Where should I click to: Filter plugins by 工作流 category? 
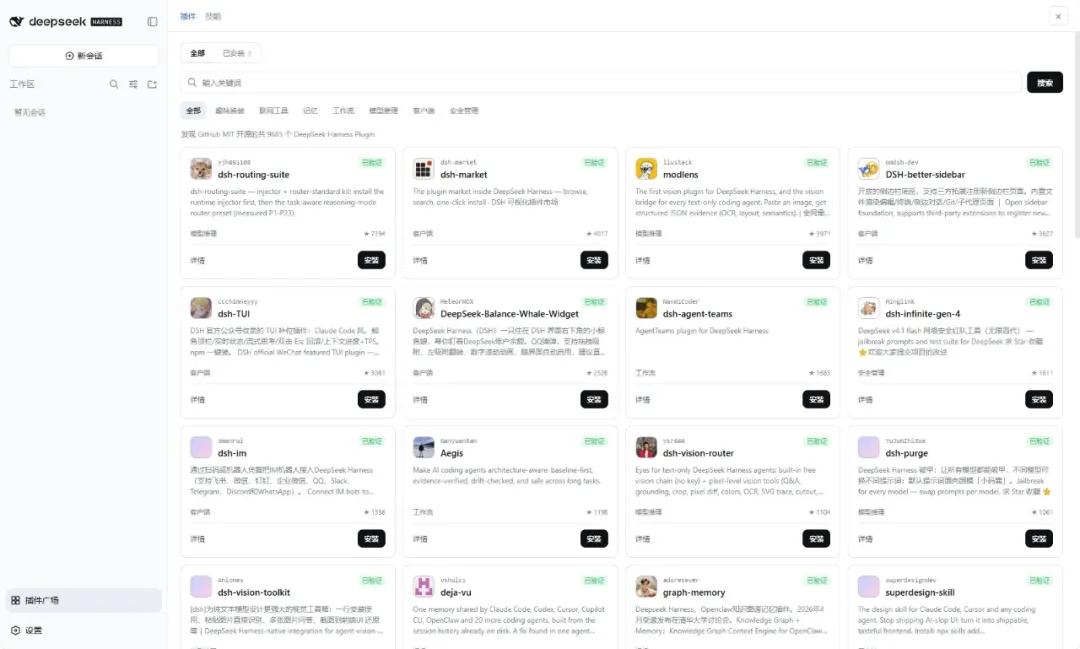coord(343,110)
